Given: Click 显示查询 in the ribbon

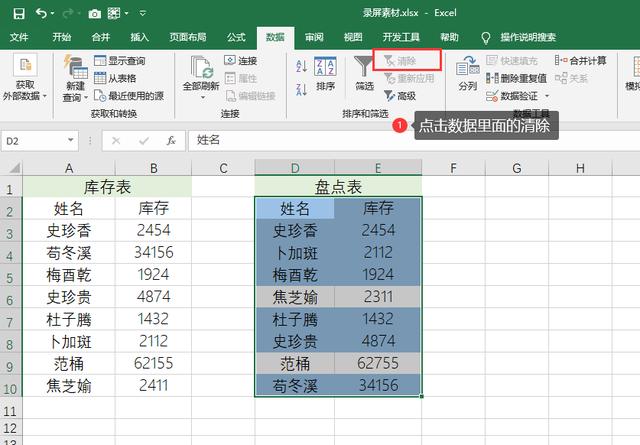Looking at the screenshot, I should click(x=120, y=61).
